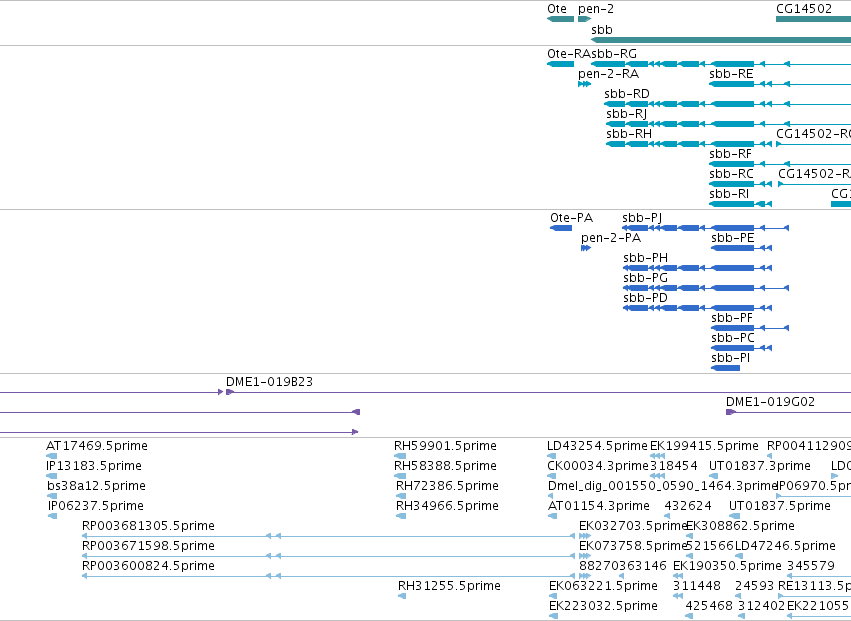The width and height of the screenshot is (851, 621).
Task: Open the AT17469.5prime EST label
Action: [97, 446]
